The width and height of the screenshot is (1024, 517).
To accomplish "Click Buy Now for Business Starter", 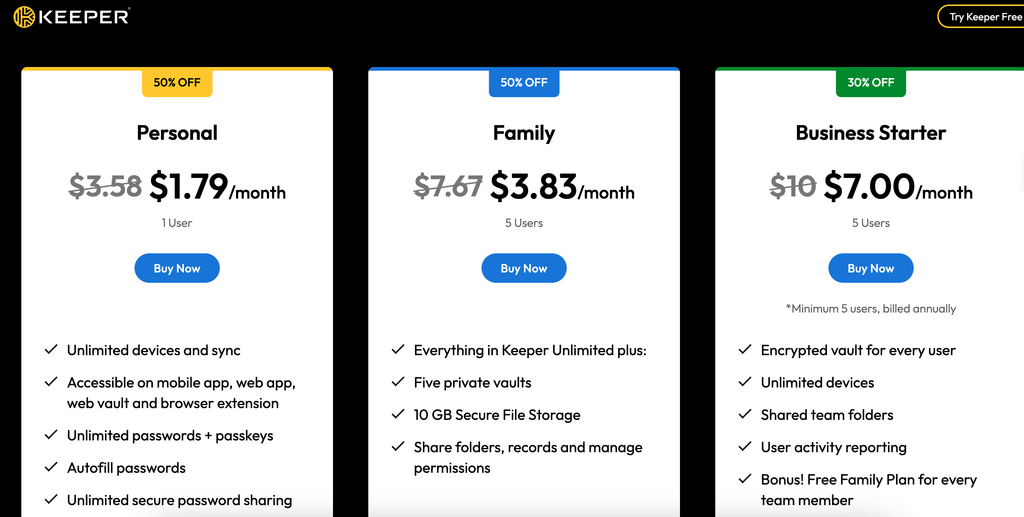I will 871,268.
